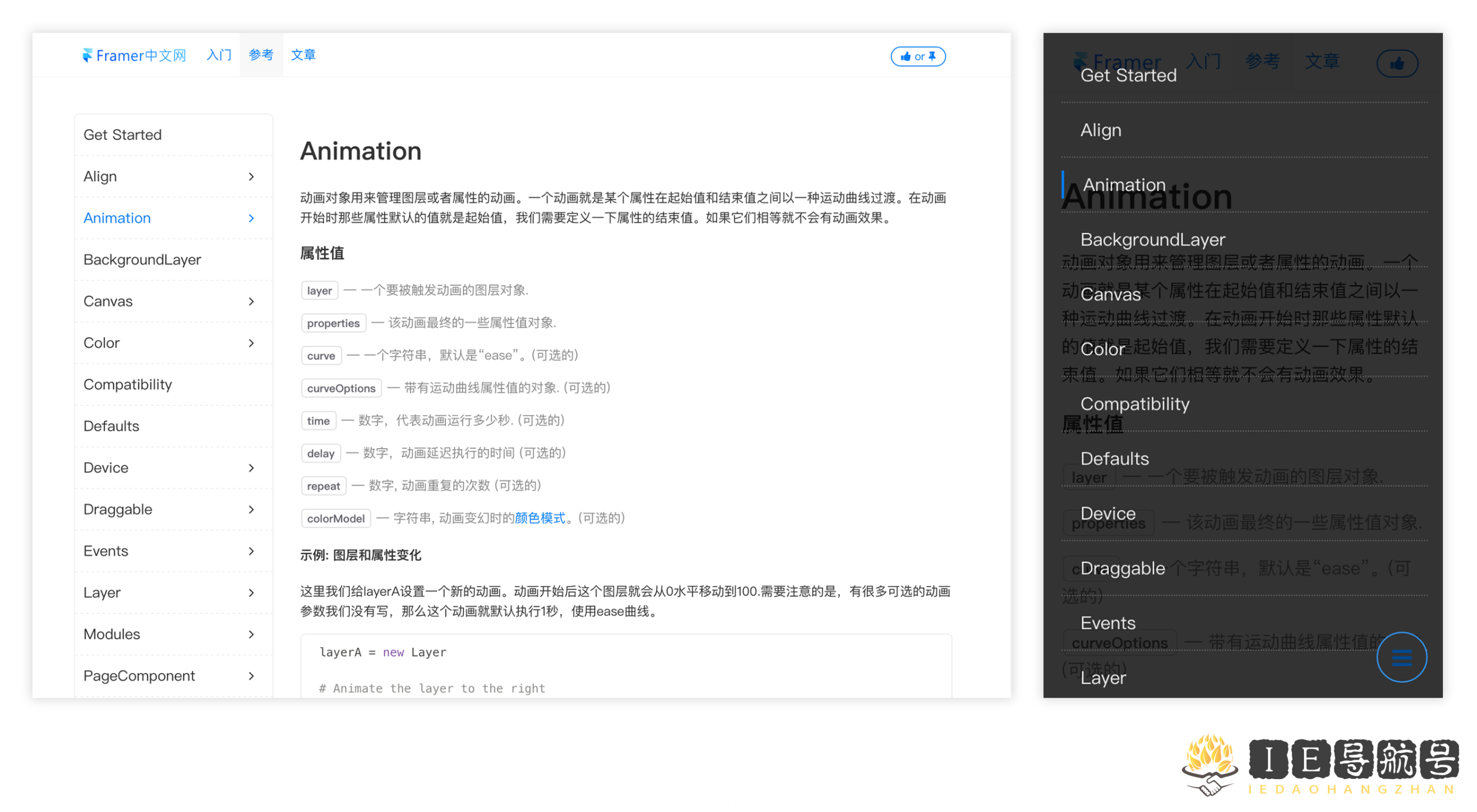Click the Animation page heading
This screenshot has height=812, width=1477.
click(x=361, y=151)
